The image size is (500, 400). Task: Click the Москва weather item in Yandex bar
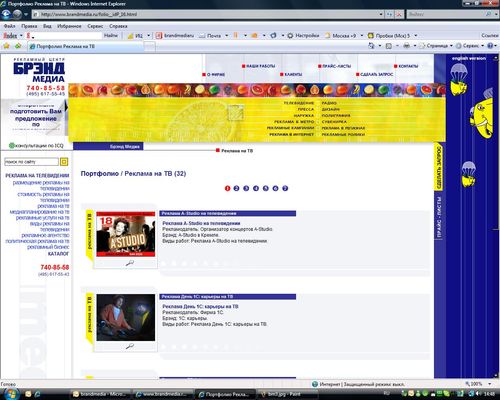pyautogui.click(x=341, y=36)
